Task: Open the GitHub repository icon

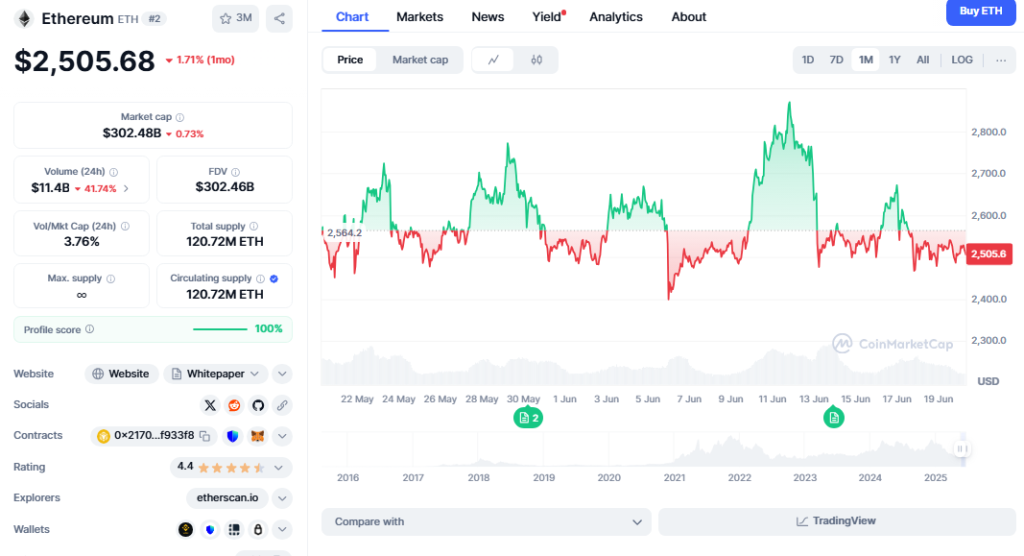Action: pos(258,405)
